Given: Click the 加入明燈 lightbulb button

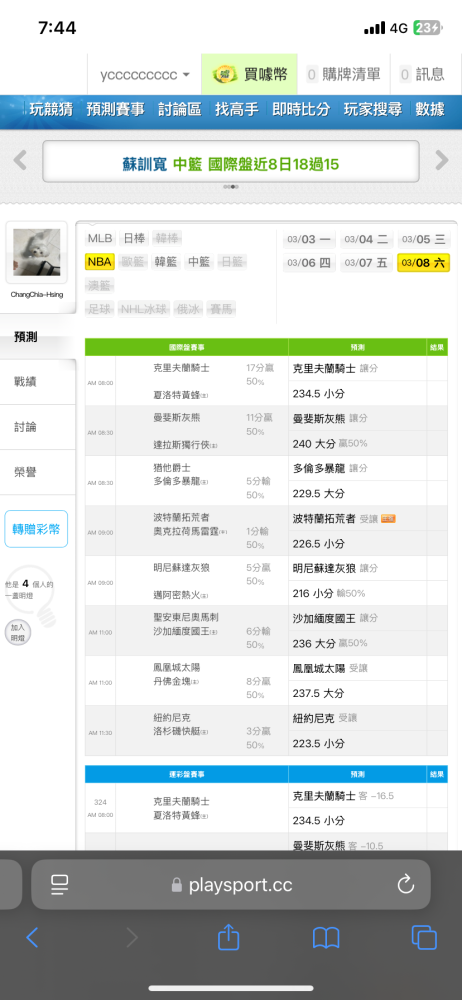Looking at the screenshot, I should [17, 634].
